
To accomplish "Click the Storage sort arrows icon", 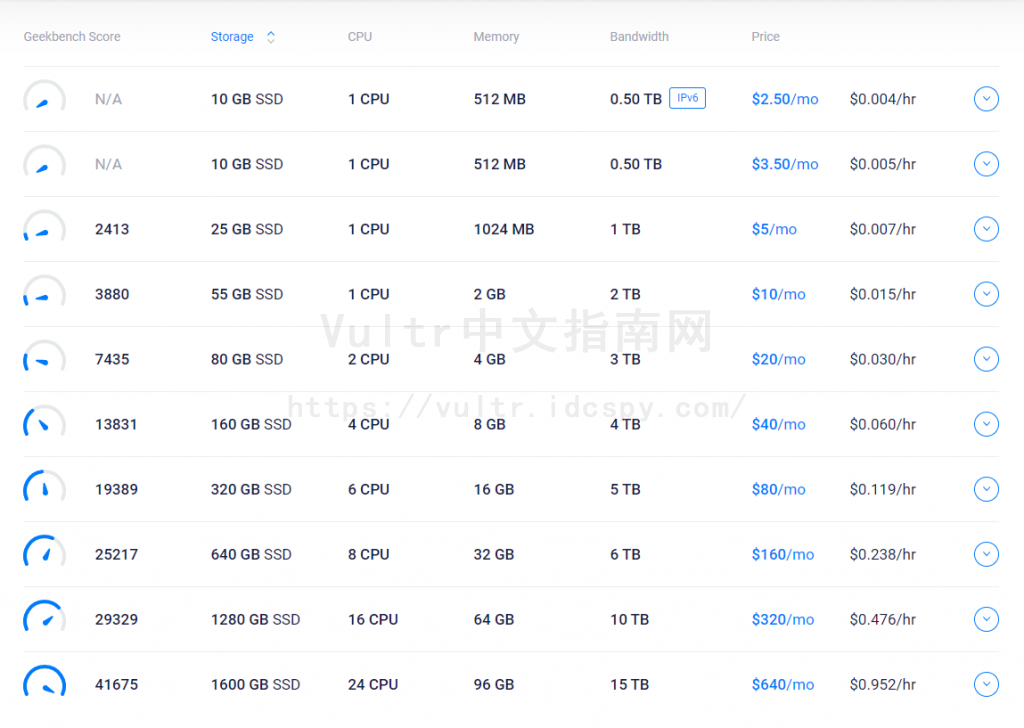I will coord(271,37).
